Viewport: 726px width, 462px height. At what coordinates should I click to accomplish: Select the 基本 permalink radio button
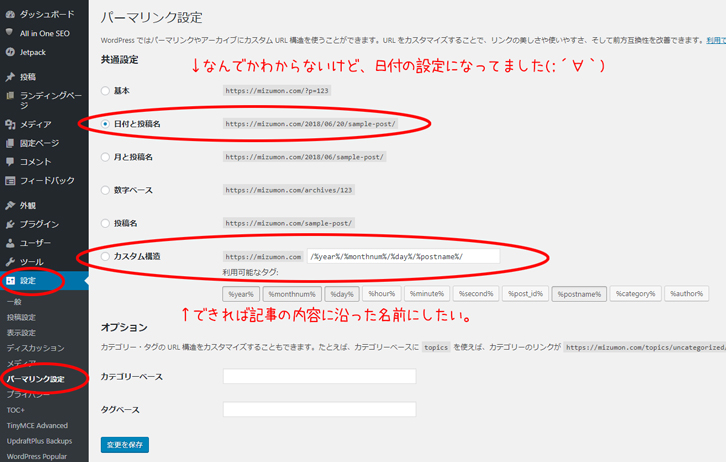point(105,91)
